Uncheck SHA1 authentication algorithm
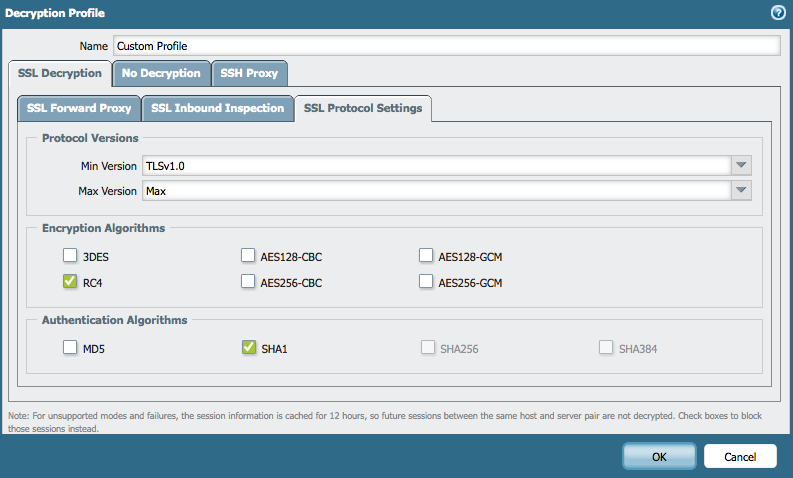 pos(248,348)
